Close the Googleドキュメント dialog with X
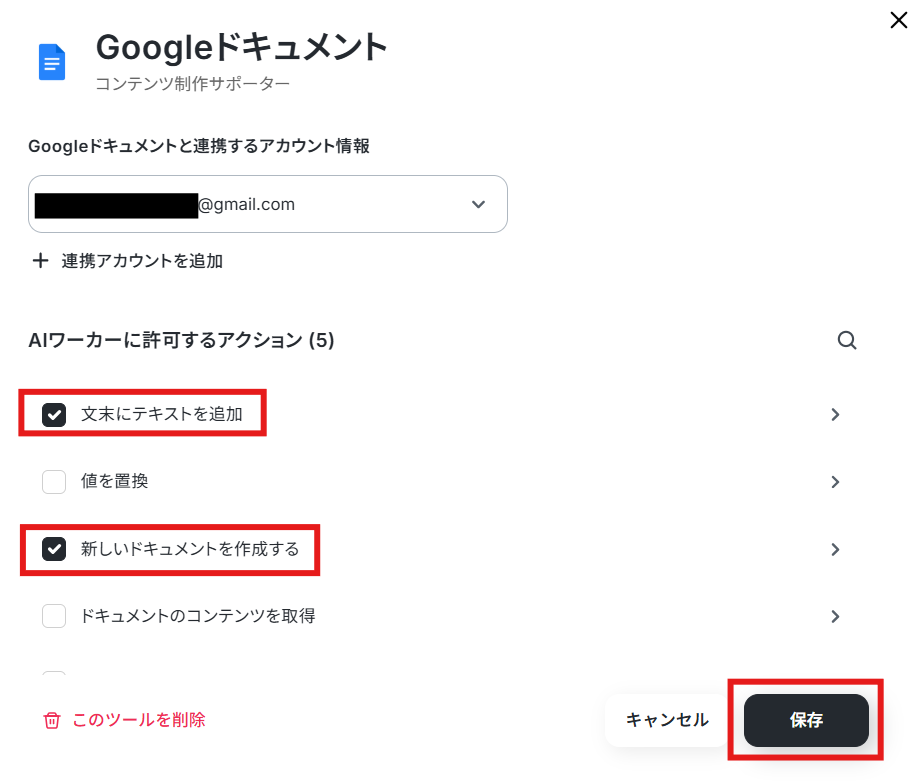Viewport: 915px width, 781px height. [x=899, y=20]
